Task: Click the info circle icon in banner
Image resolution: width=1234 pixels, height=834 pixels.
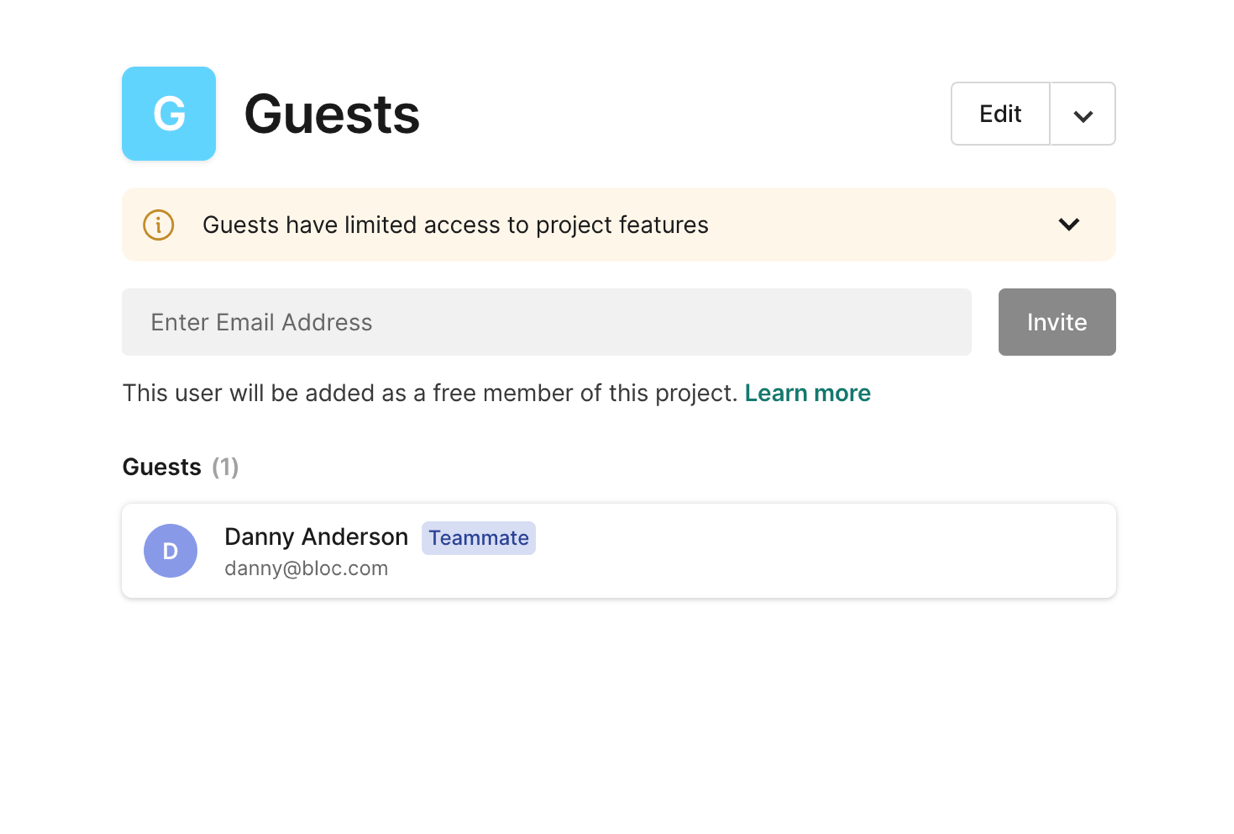Action: point(158,225)
